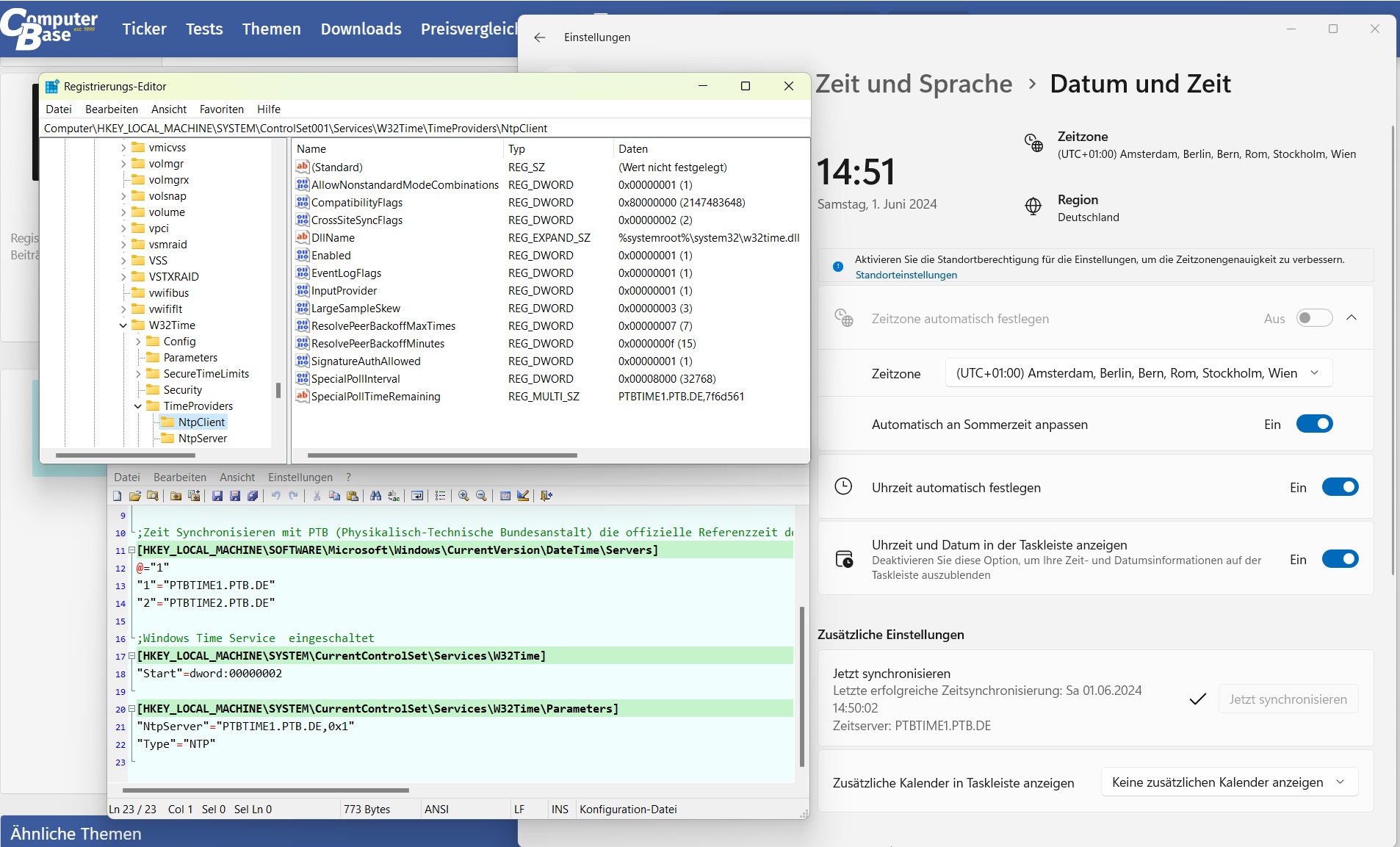Select the SpecialPollInterval registry value
This screenshot has height=847, width=1400.
coord(356,379)
